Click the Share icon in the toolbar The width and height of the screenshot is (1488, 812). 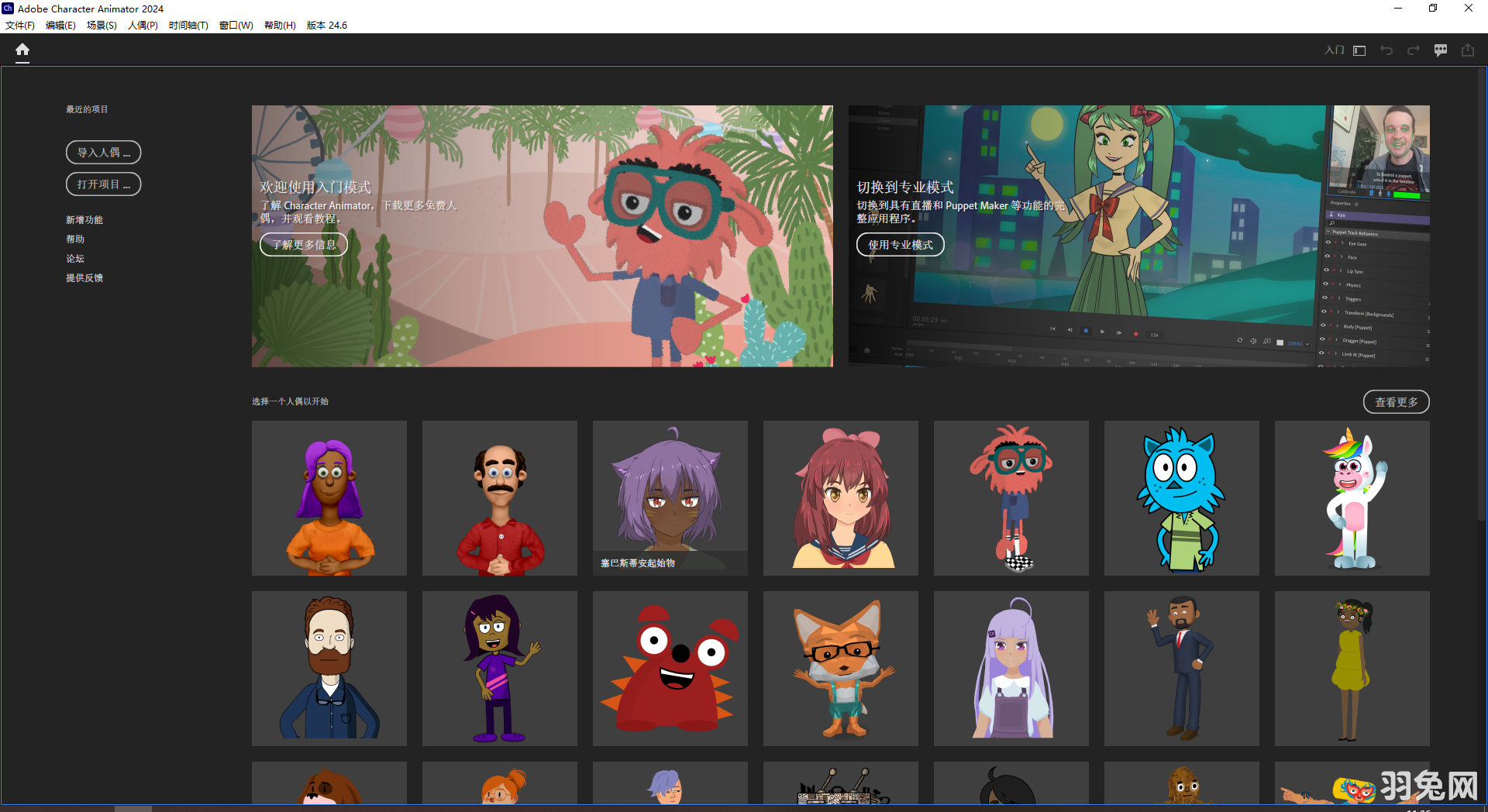[x=1467, y=50]
